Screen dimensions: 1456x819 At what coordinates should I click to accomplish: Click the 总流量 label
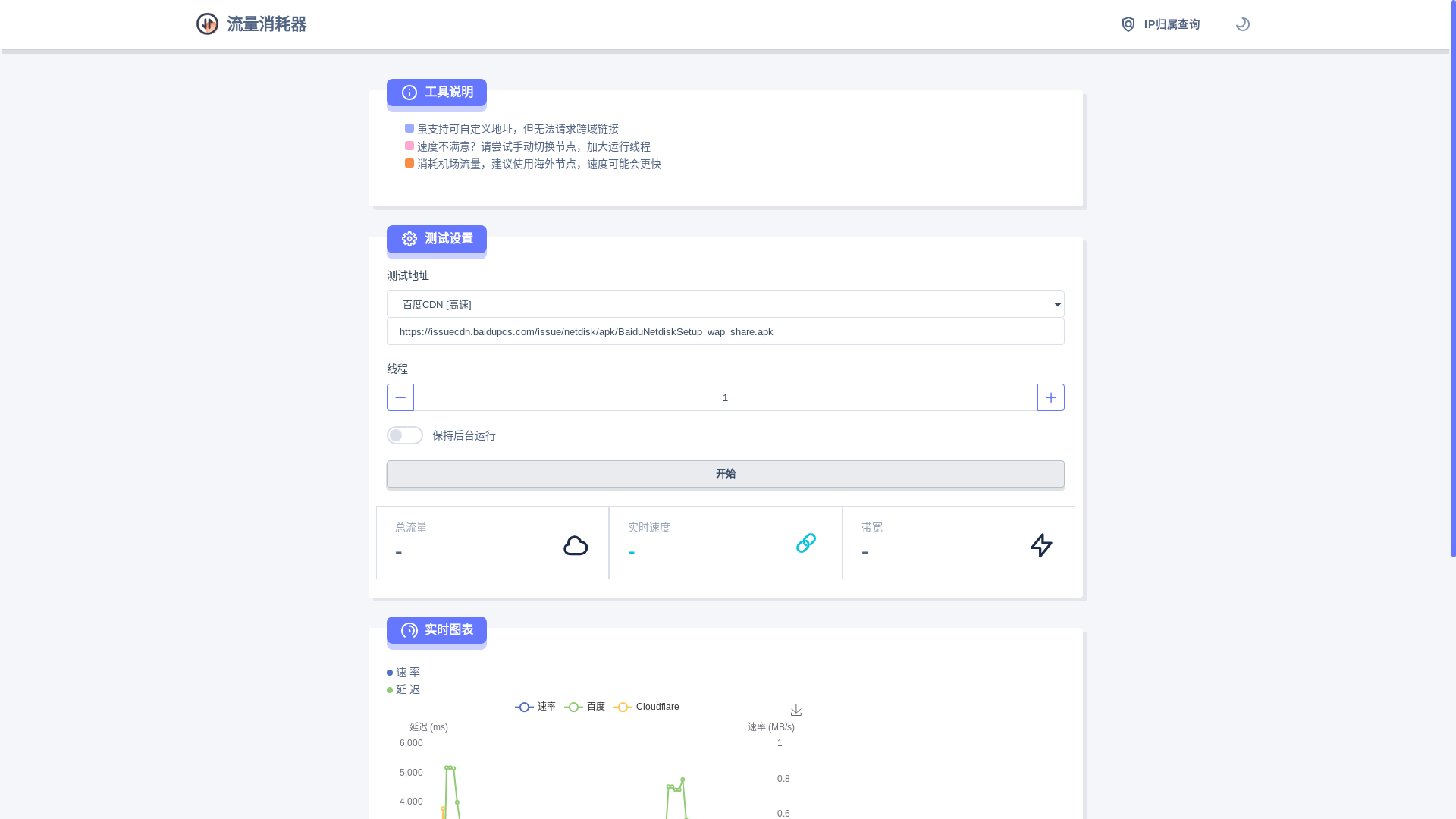pyautogui.click(x=411, y=527)
